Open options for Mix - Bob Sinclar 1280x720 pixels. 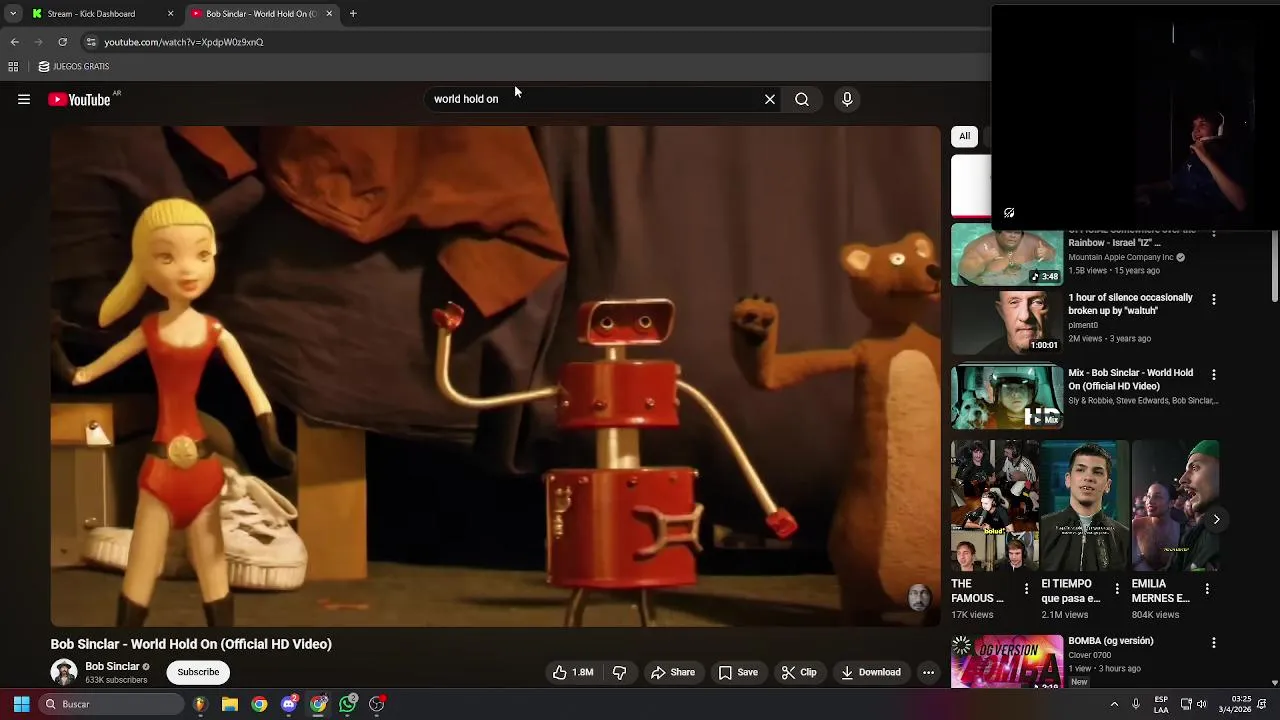click(x=1213, y=374)
